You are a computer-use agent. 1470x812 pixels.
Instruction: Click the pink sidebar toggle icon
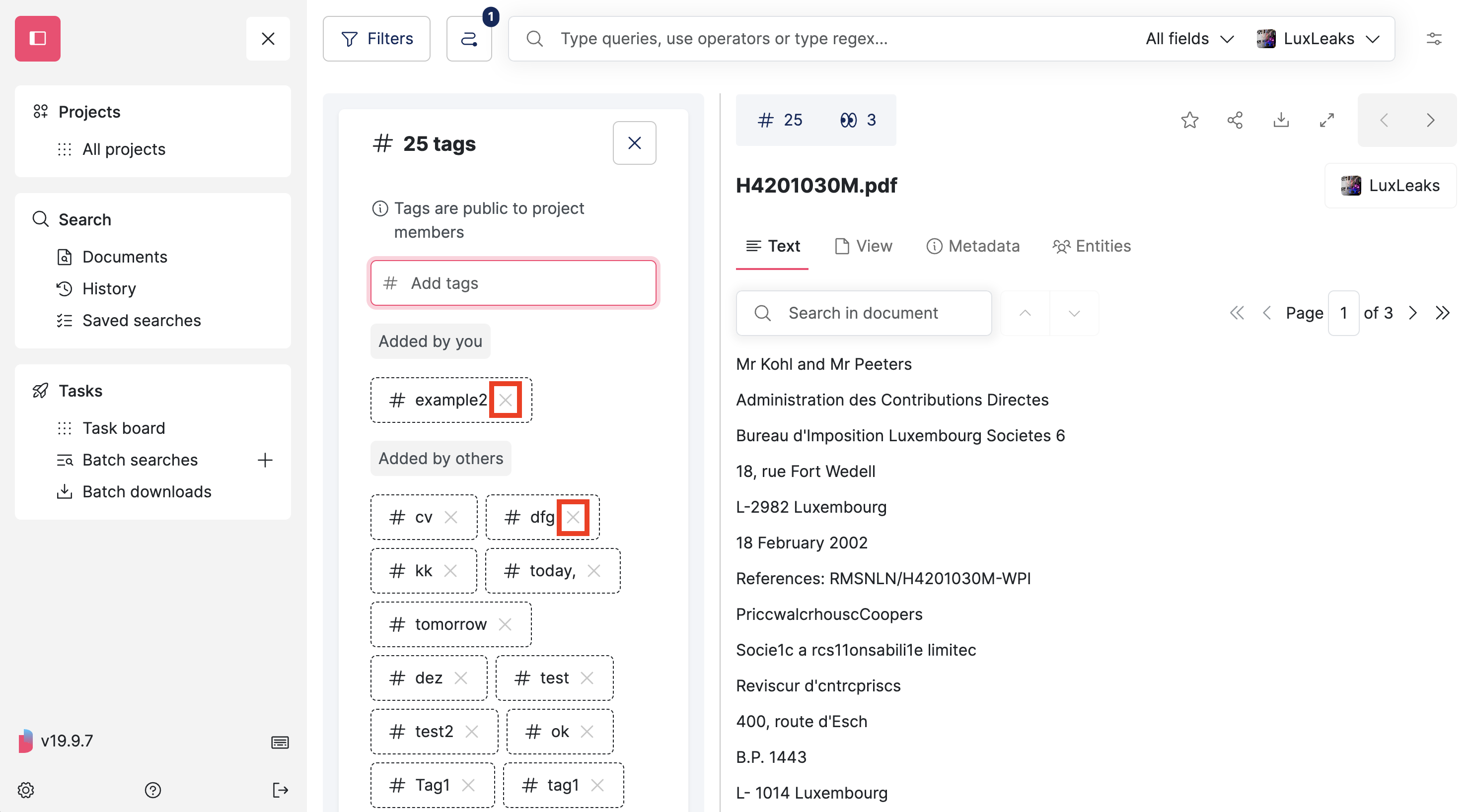point(38,38)
